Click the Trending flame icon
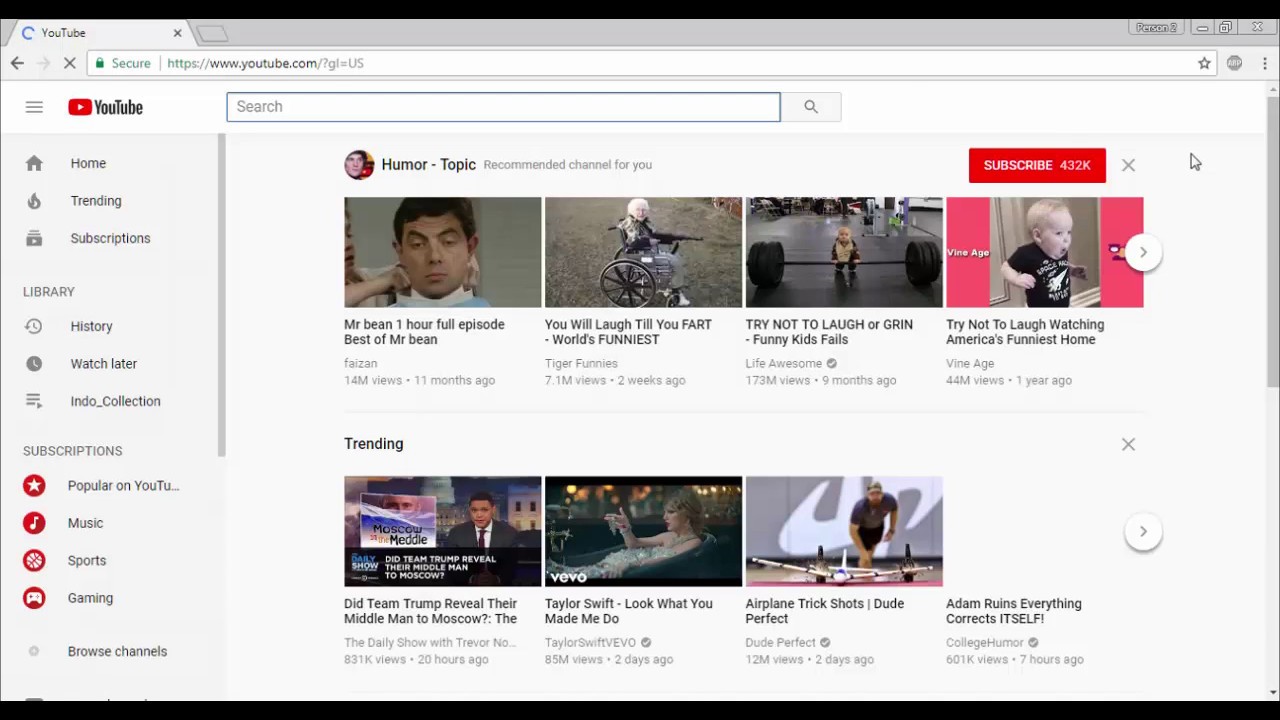The height and width of the screenshot is (720, 1280). click(34, 201)
